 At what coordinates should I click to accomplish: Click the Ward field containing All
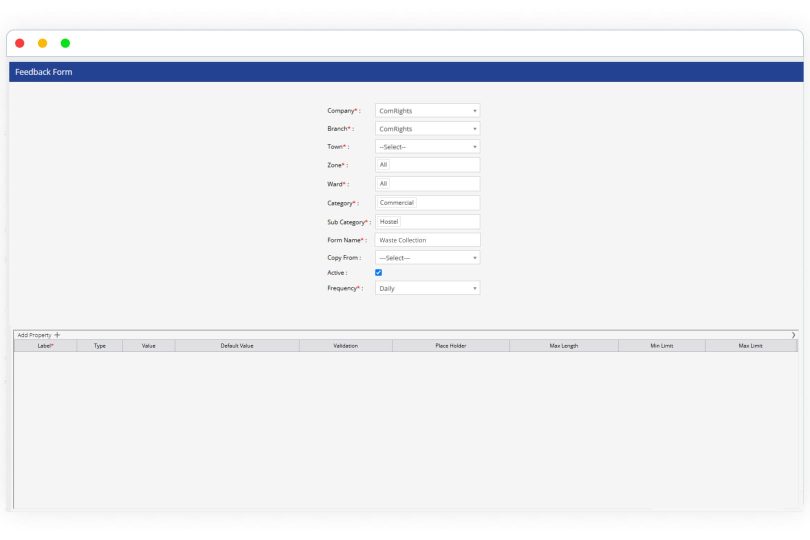[427, 184]
